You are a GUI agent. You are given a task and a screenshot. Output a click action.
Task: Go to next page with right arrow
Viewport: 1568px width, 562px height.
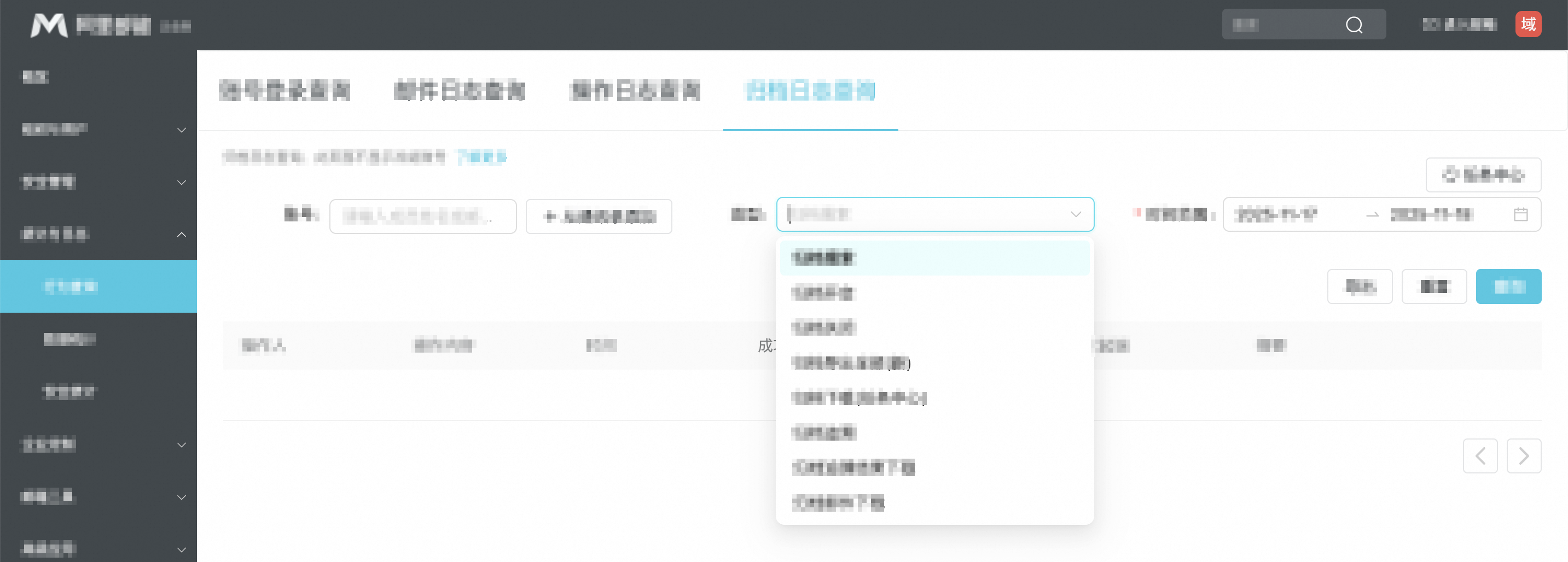[x=1524, y=455]
